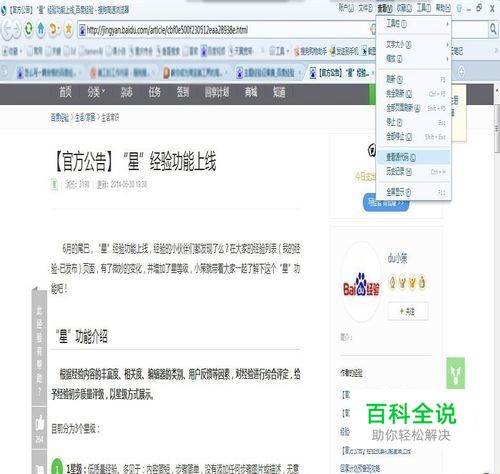
Task: Click the browser back arrow
Action: (7, 29)
